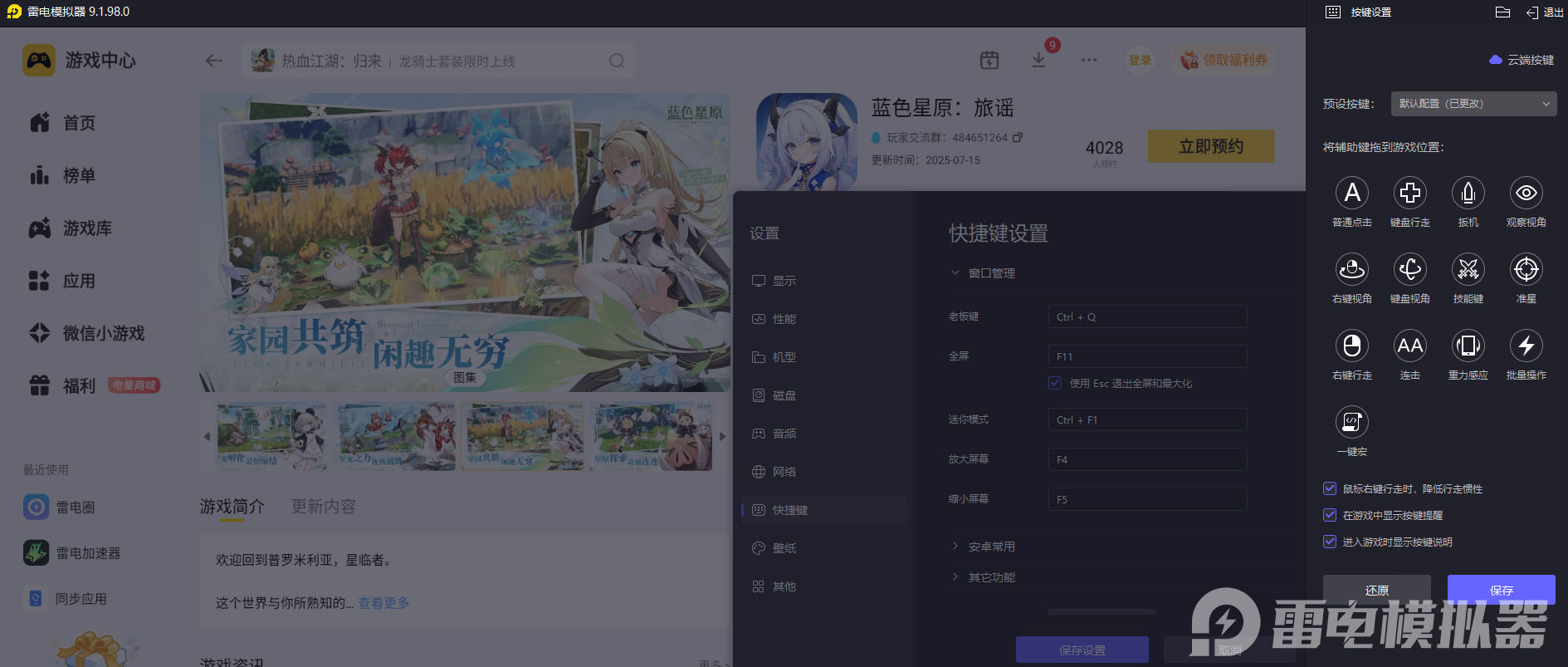This screenshot has width=1568, height=667.
Task: Select the 右键行走 mouse tool
Action: click(1352, 346)
